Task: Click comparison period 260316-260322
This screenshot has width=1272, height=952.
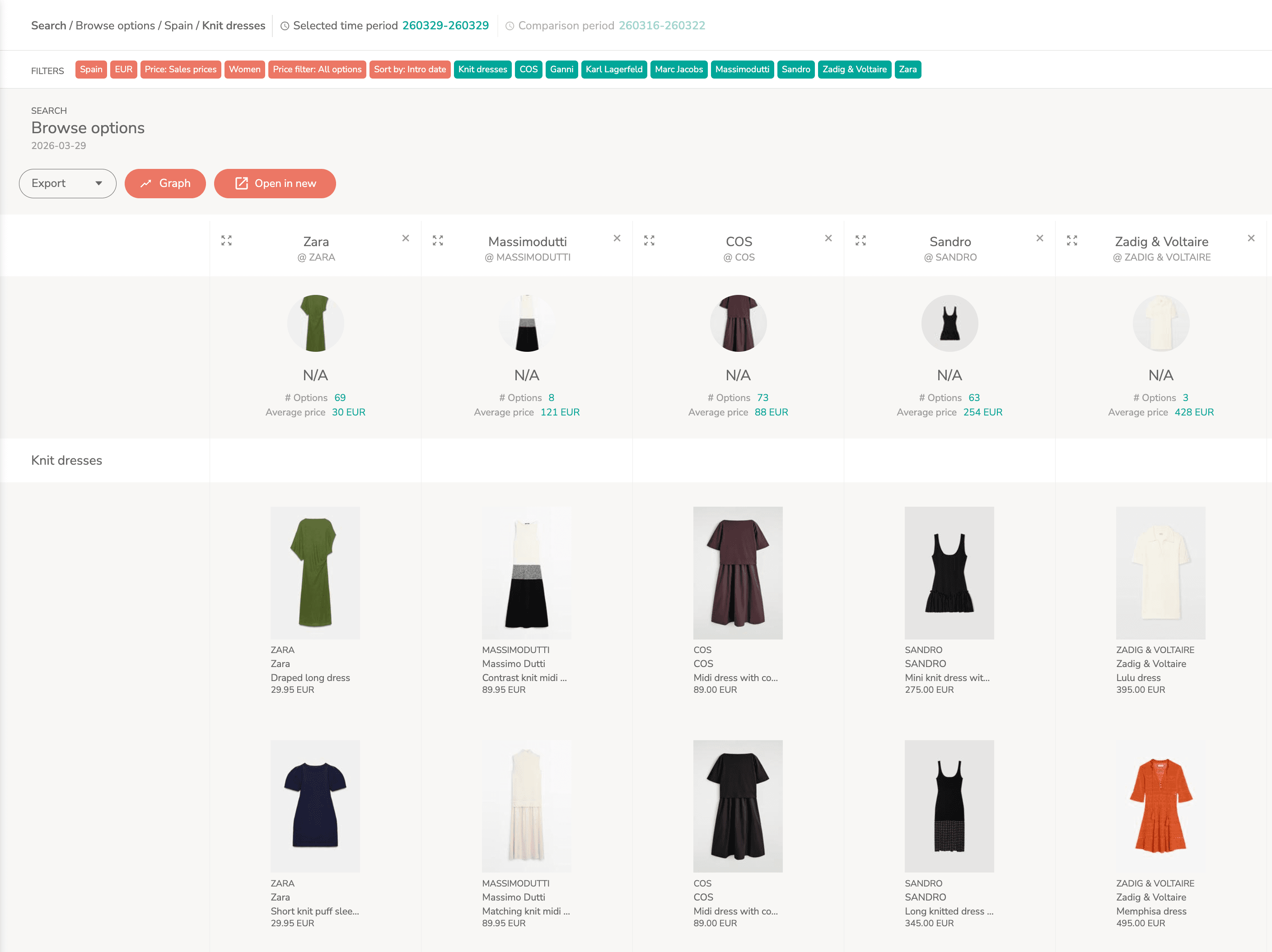Action: point(661,25)
